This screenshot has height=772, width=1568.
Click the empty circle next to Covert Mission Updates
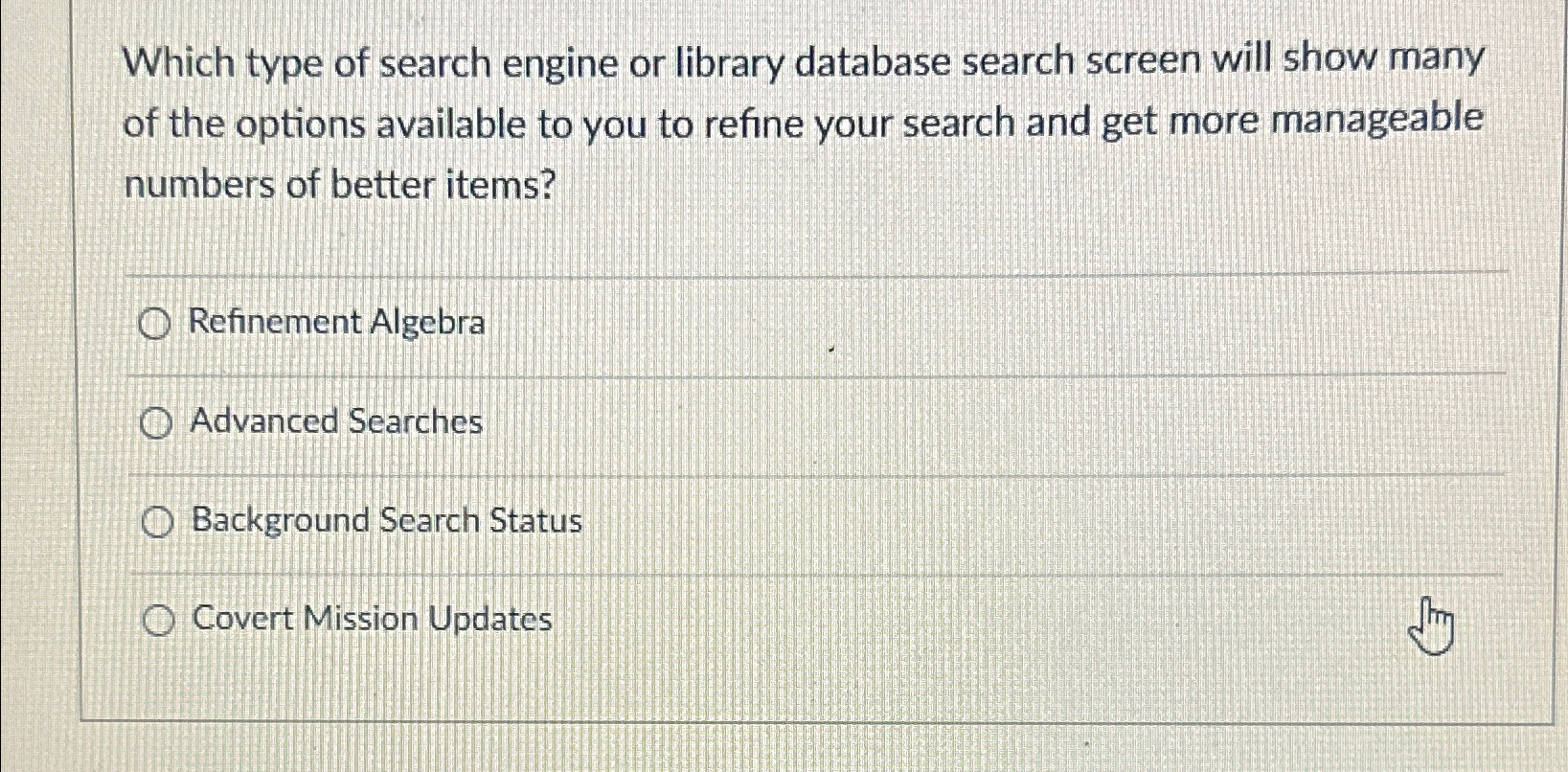tap(158, 621)
